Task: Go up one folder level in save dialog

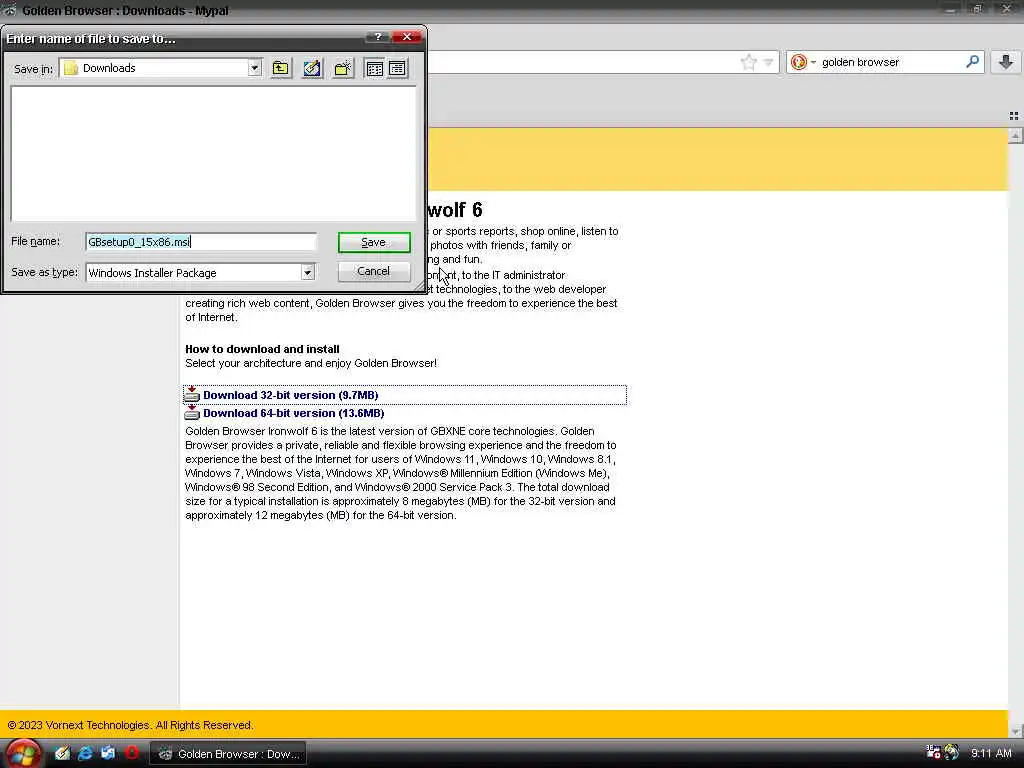Action: [x=281, y=68]
